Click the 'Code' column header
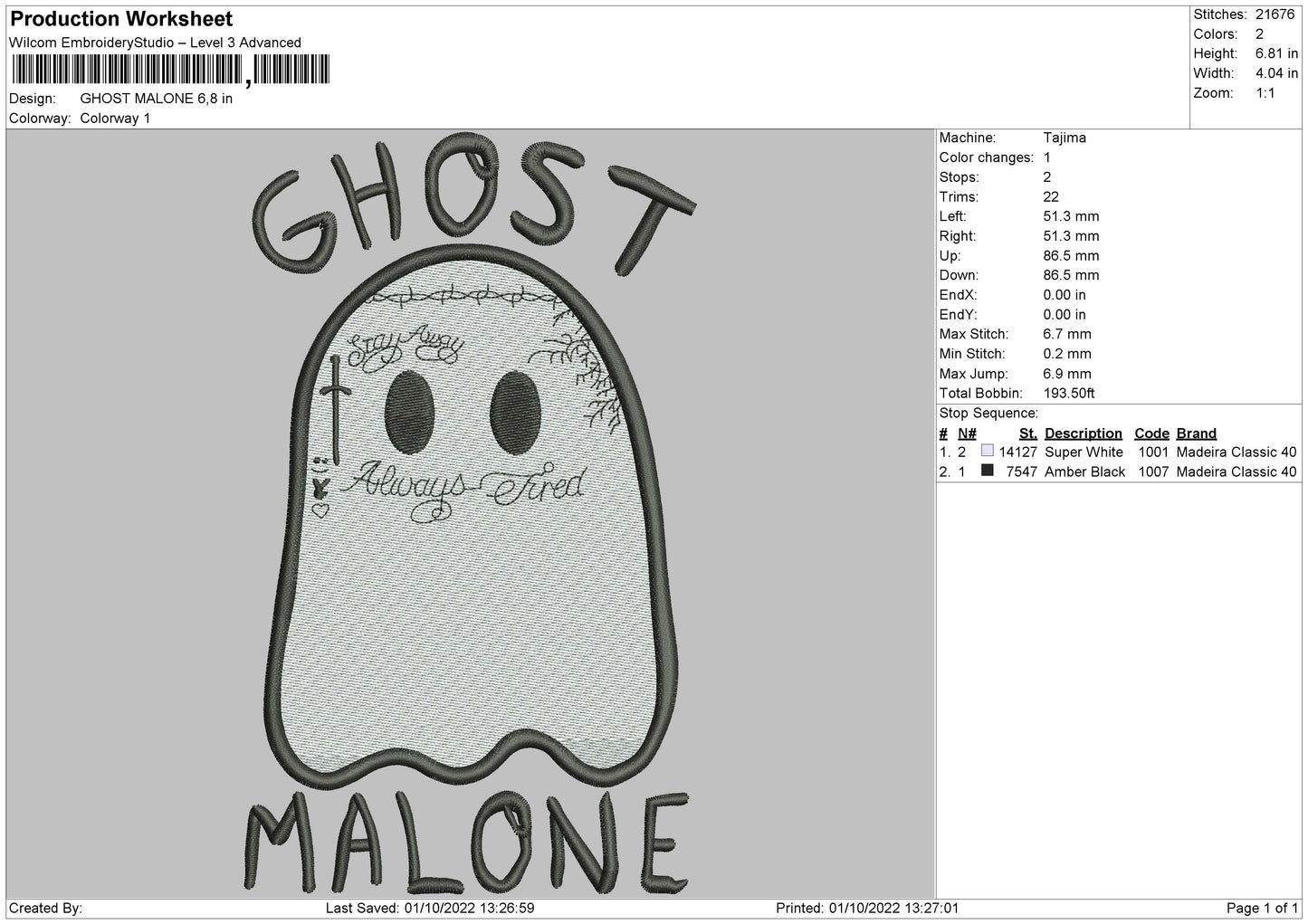This screenshot has width=1308, height=924. 1151,433
